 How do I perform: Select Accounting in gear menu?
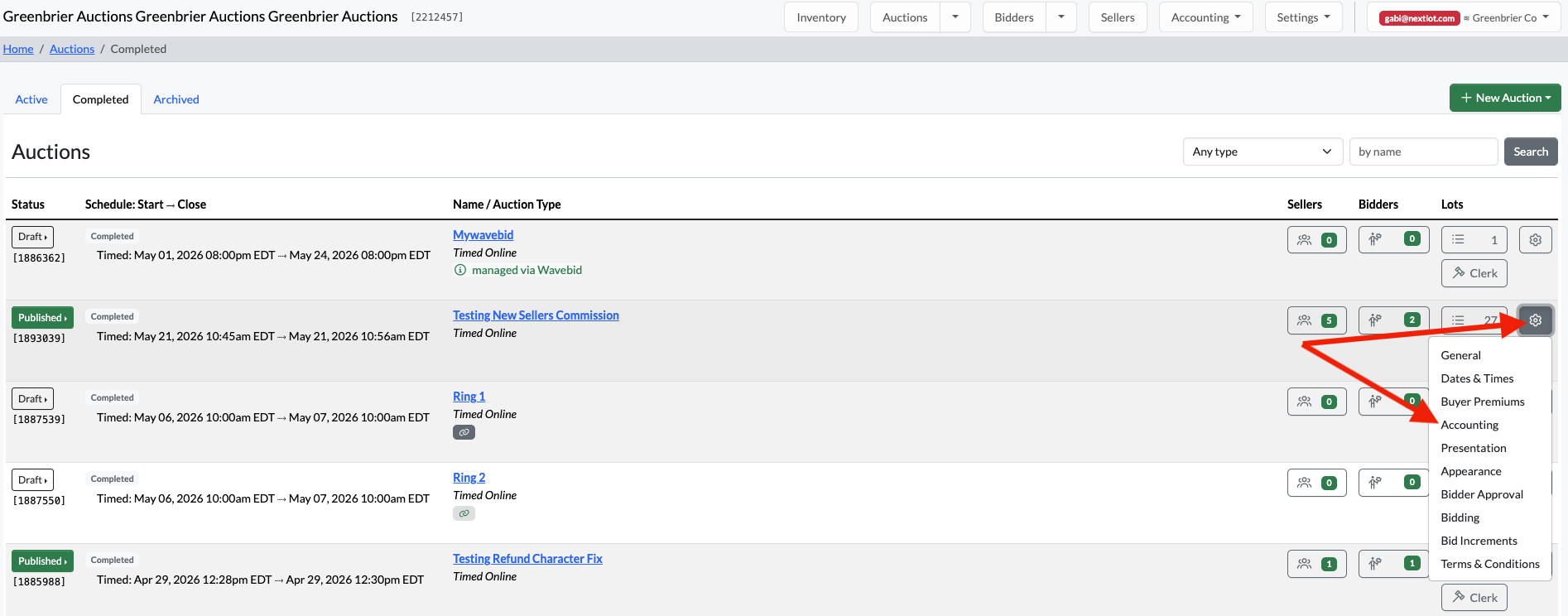coord(1469,425)
